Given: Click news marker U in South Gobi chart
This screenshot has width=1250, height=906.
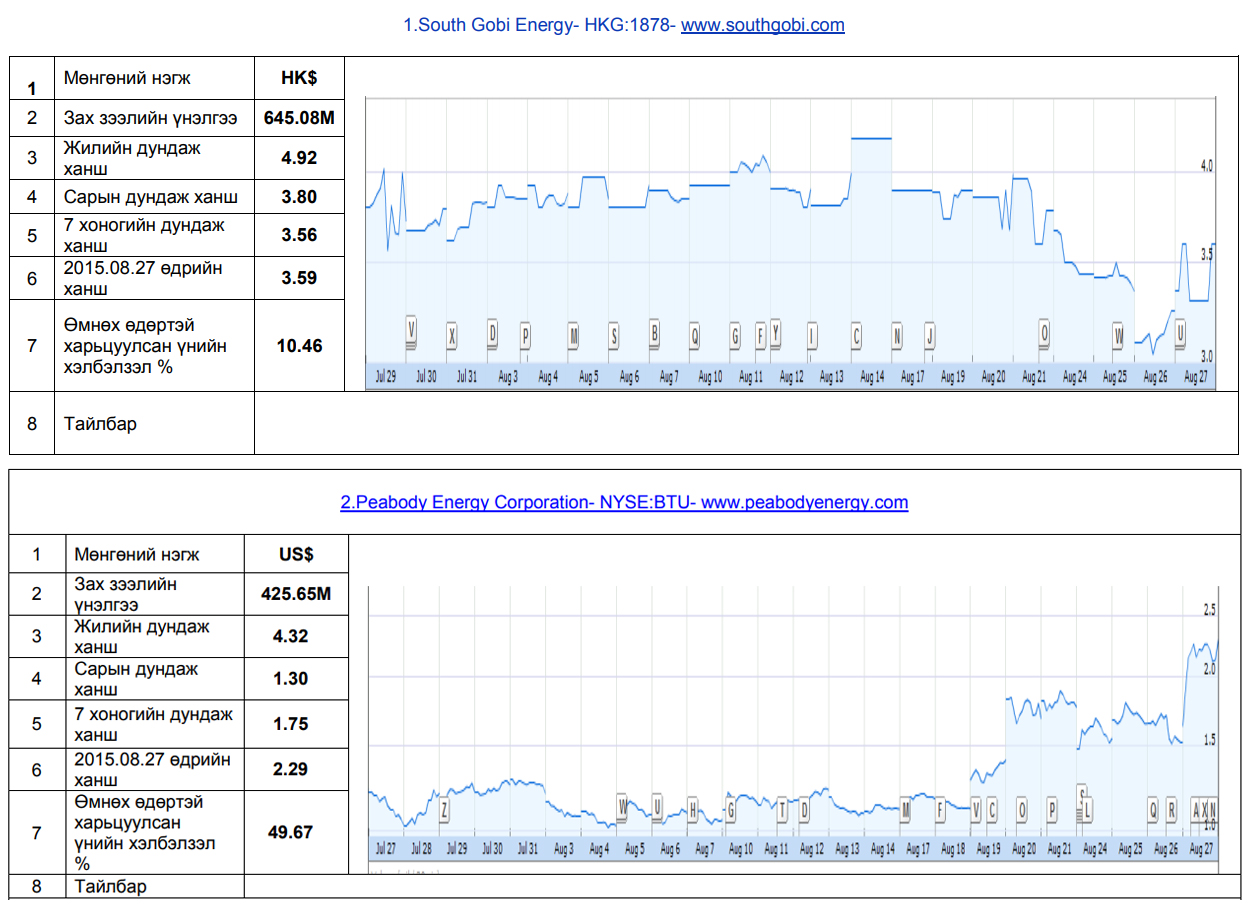Looking at the screenshot, I should 1180,332.
